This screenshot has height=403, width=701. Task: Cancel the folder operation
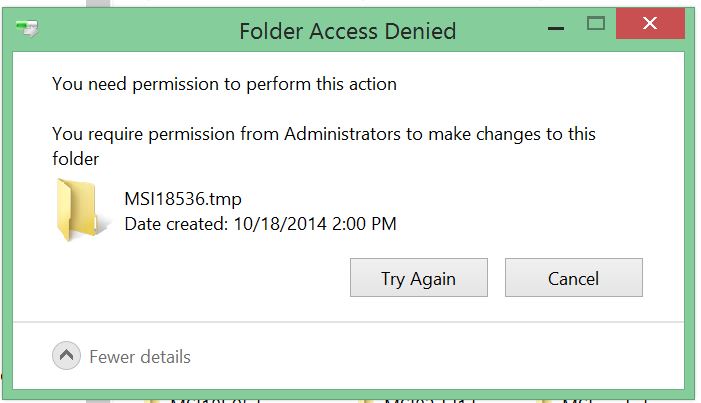[x=574, y=278]
